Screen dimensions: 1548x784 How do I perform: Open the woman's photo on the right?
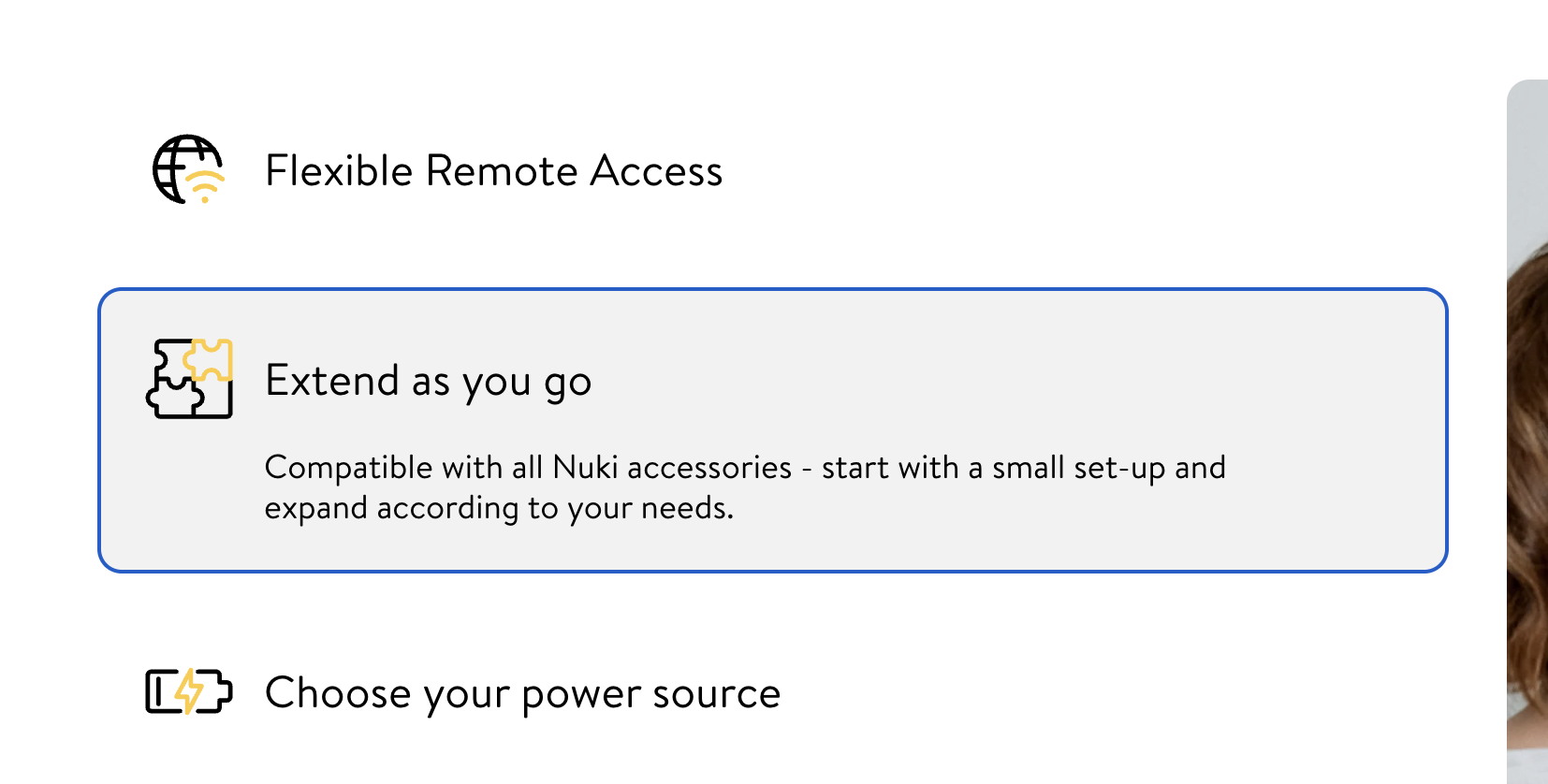(1527, 430)
